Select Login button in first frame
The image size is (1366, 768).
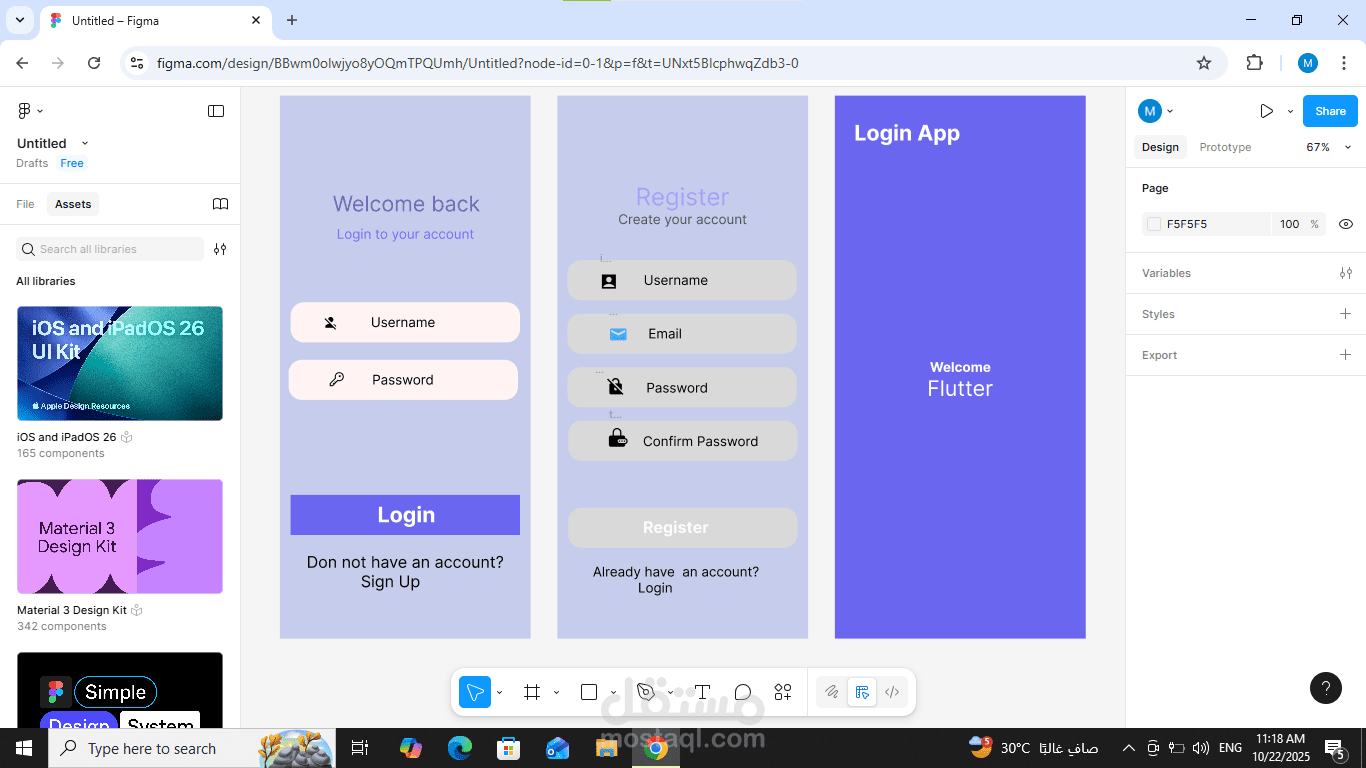405,515
